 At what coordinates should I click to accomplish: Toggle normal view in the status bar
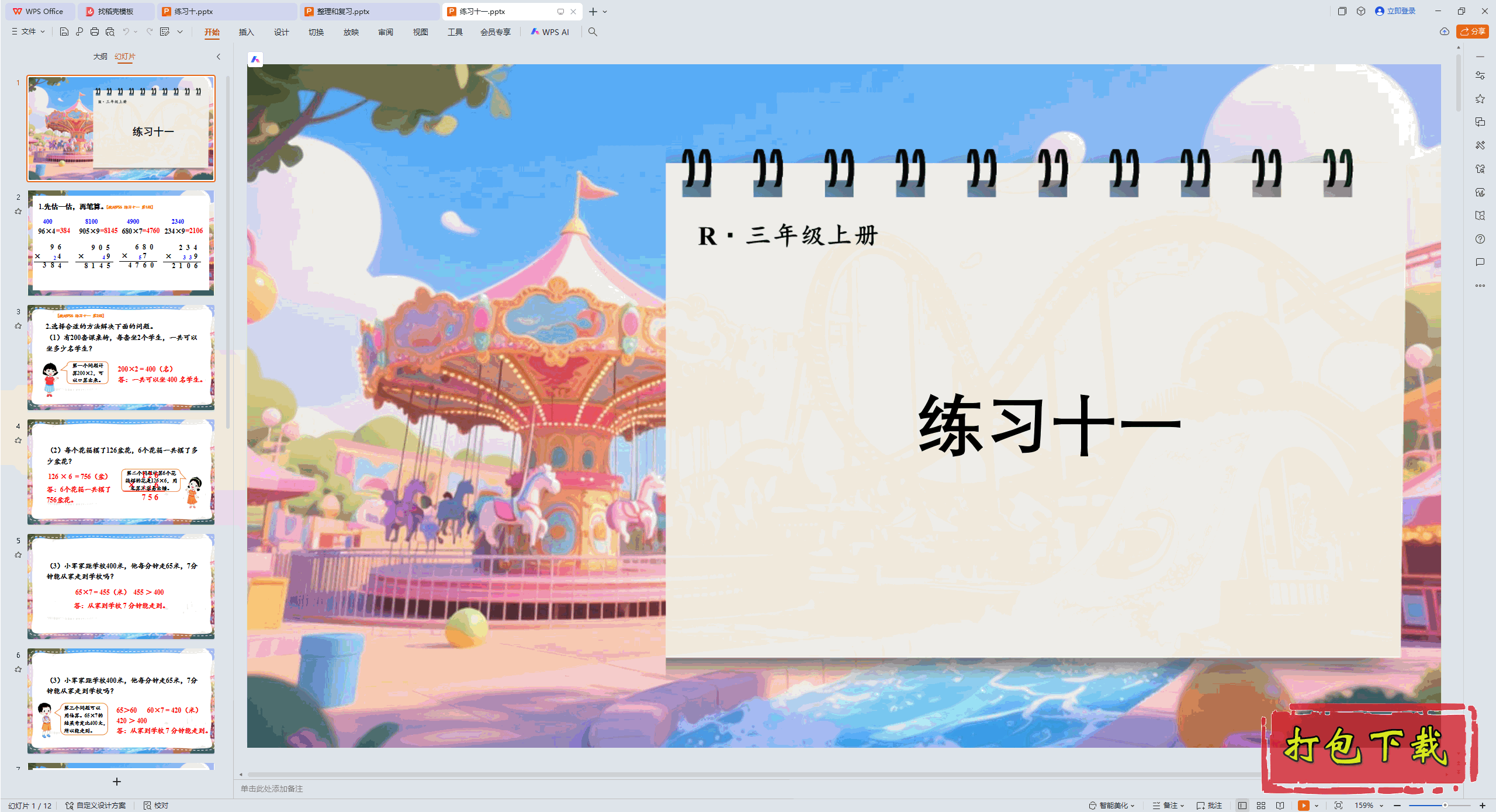pyautogui.click(x=1242, y=805)
